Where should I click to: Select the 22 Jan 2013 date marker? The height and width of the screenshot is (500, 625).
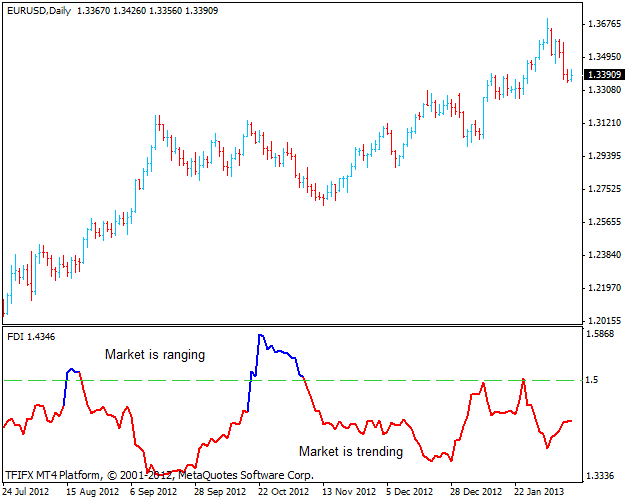click(x=540, y=491)
